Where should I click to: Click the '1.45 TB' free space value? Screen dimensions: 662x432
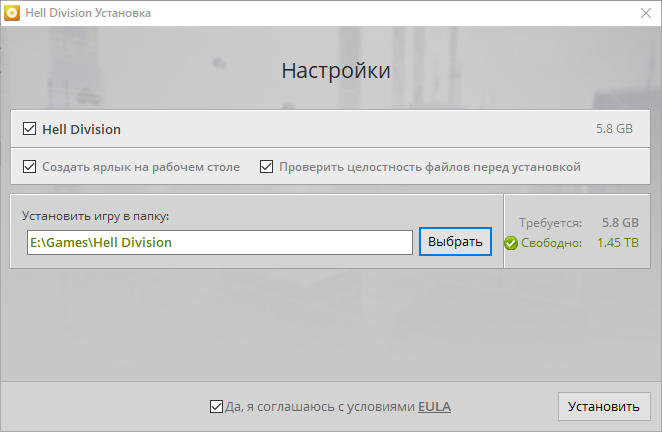point(618,243)
